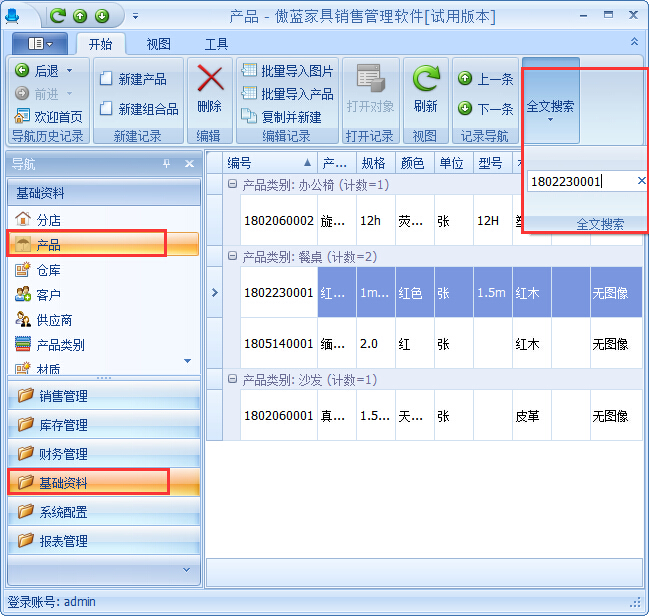The height and width of the screenshot is (616, 649).
Task: Open the 基础资料 navigation group
Action: [103, 483]
